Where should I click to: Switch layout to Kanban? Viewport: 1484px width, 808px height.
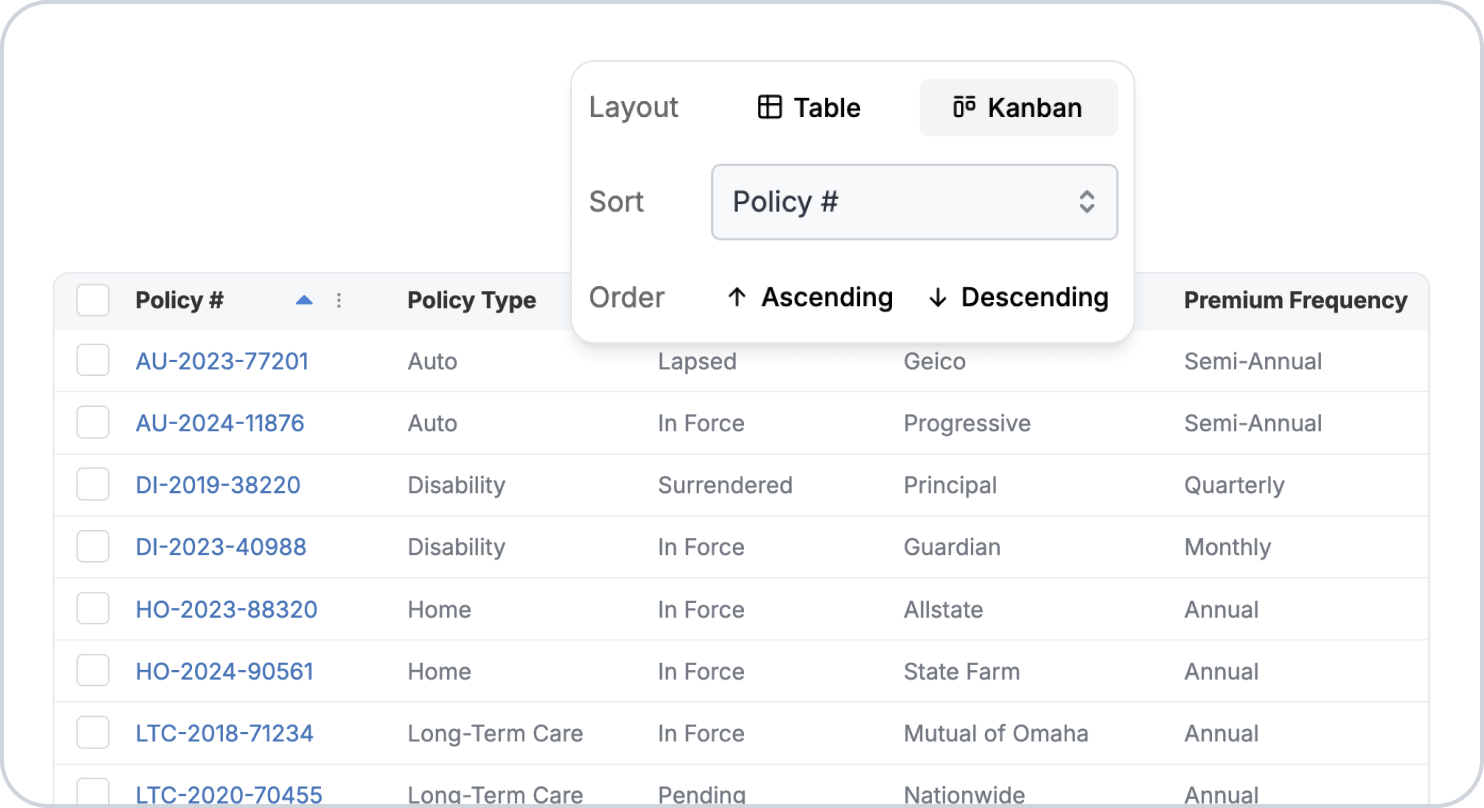tap(1019, 107)
